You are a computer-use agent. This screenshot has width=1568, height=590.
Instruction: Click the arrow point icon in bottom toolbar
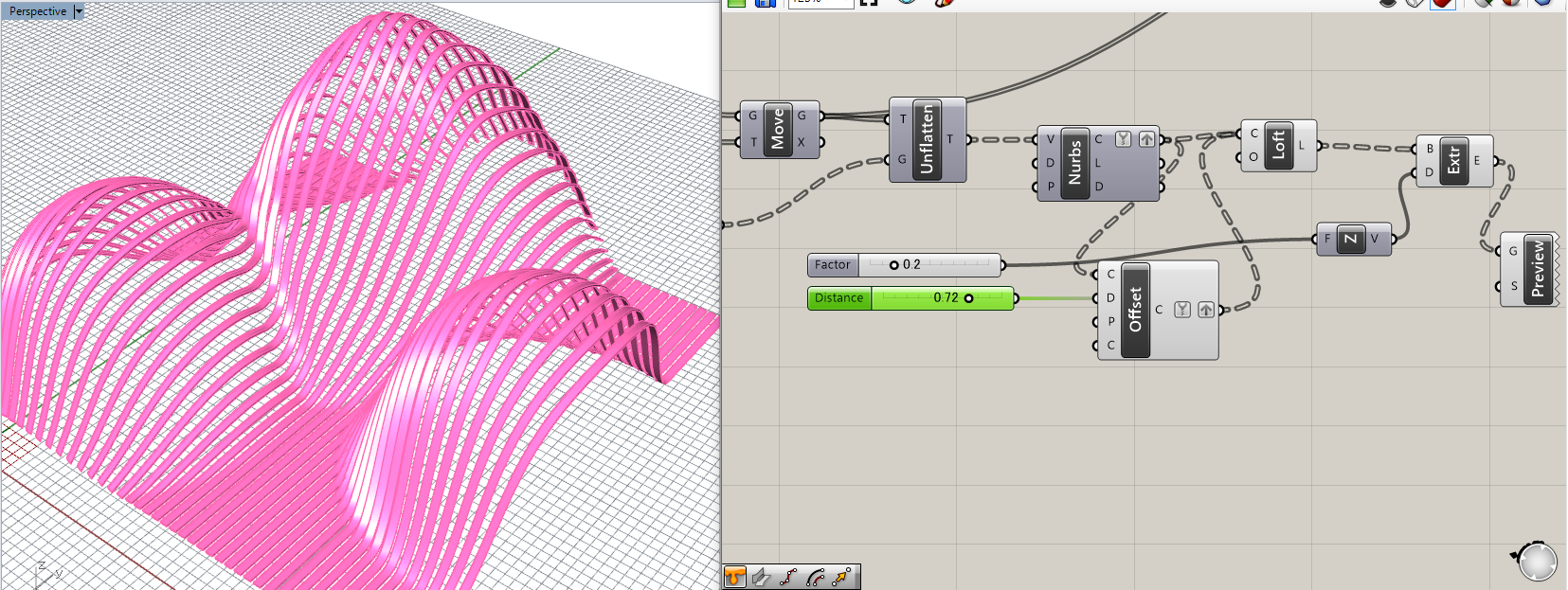[x=841, y=577]
